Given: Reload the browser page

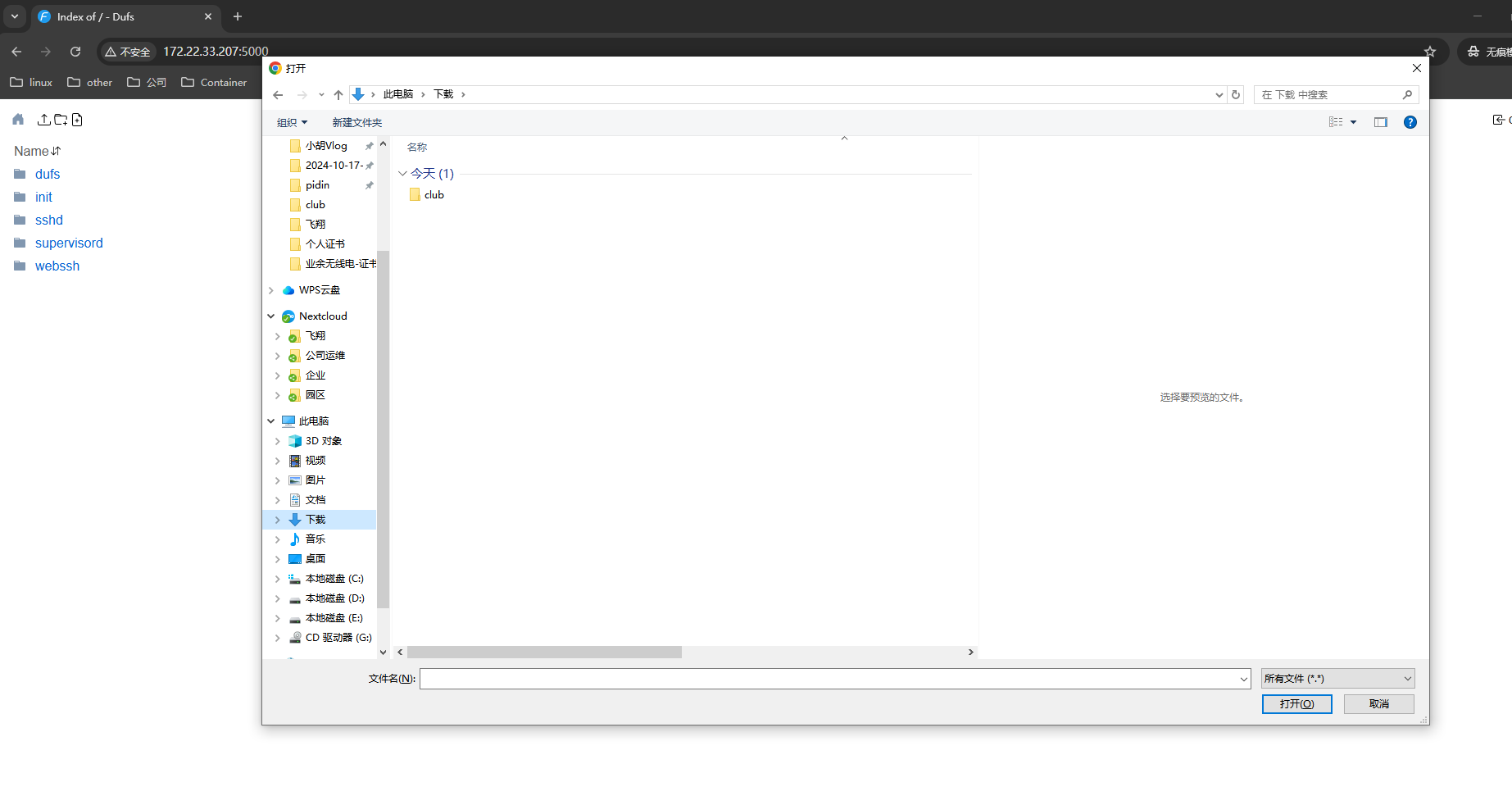Looking at the screenshot, I should coord(75,52).
